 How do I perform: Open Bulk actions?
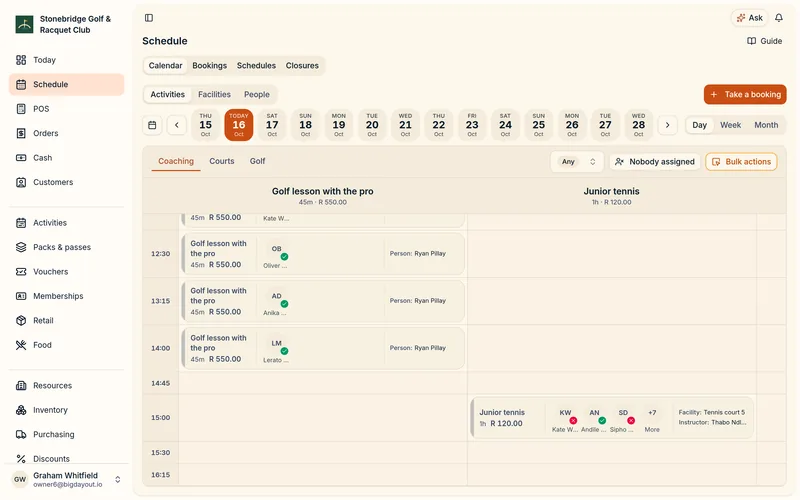point(741,162)
